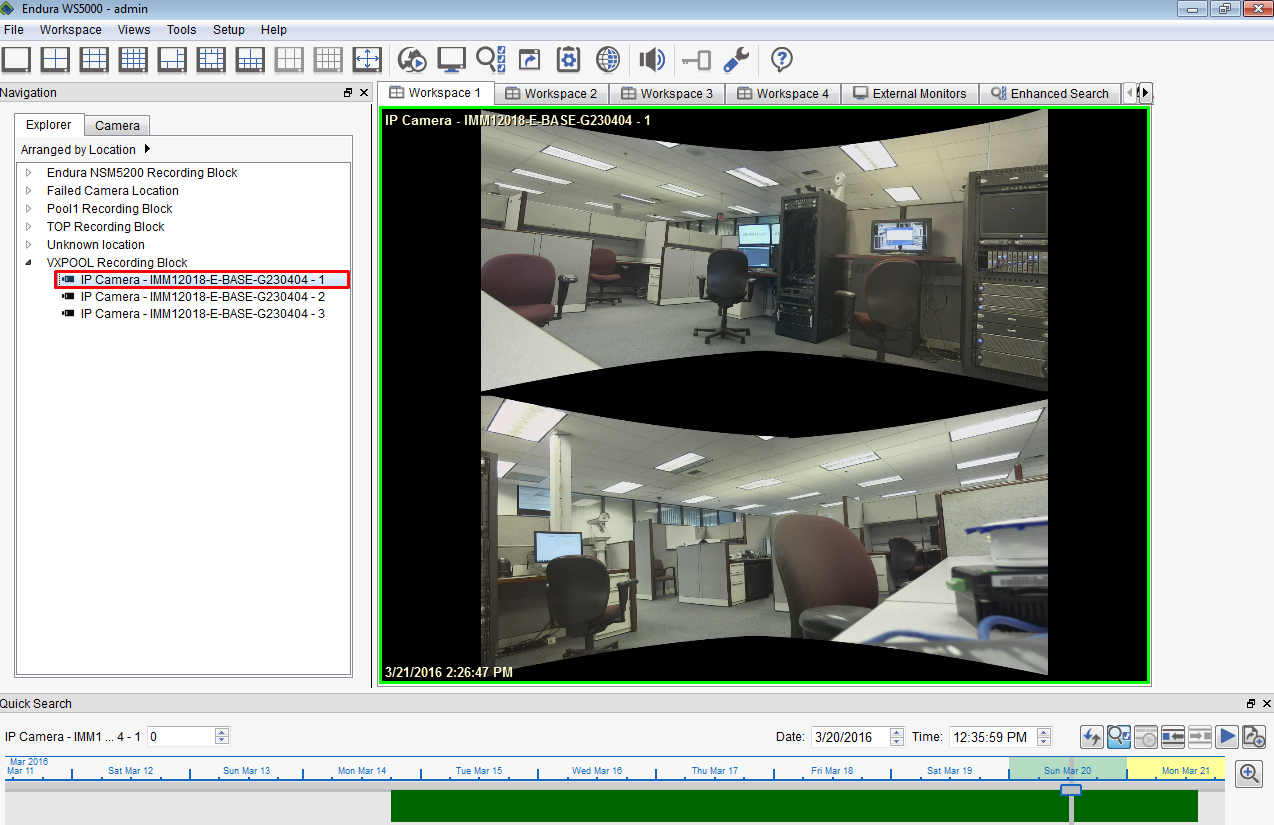Open the globe network icon

(x=608, y=60)
